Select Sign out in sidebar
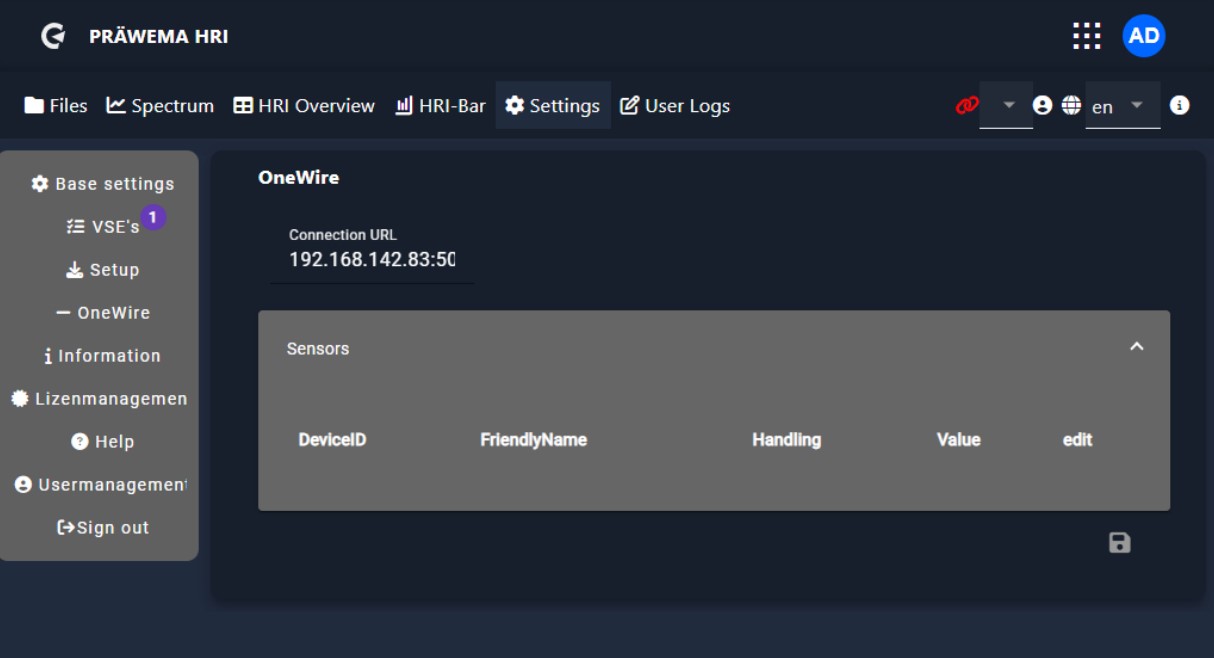This screenshot has height=658, width=1214. point(103,528)
